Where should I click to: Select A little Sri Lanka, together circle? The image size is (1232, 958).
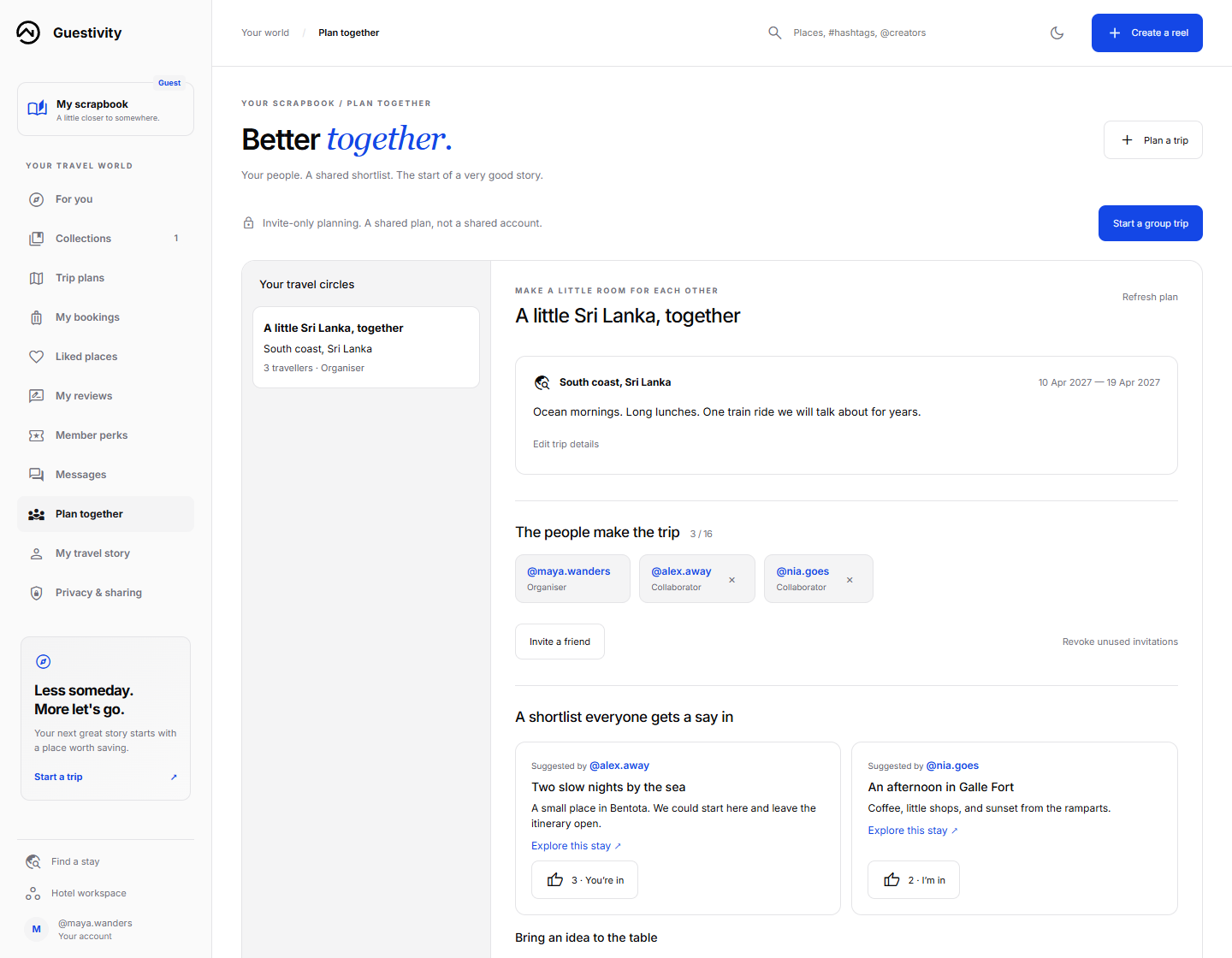pos(366,347)
